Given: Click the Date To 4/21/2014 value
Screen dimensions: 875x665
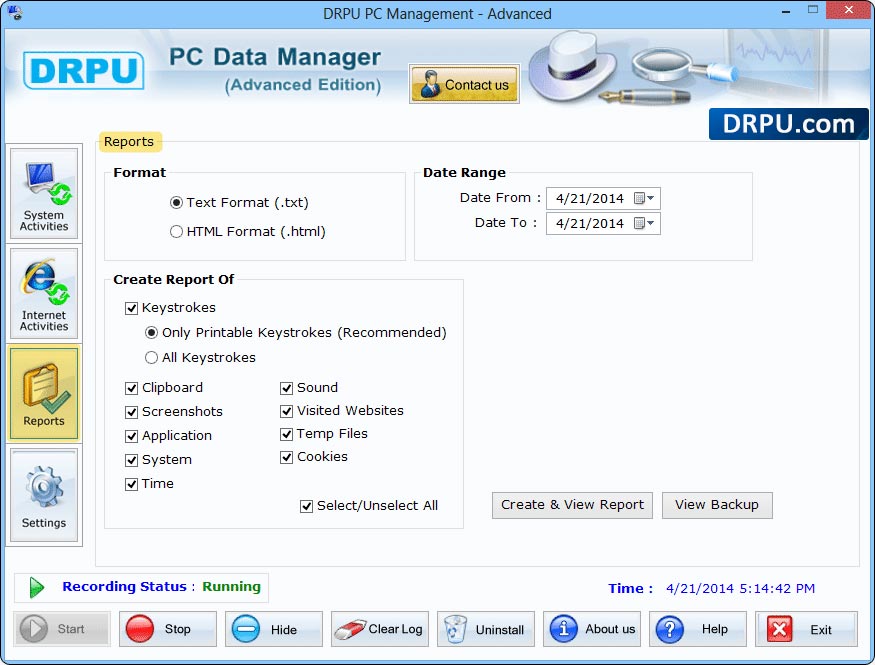Looking at the screenshot, I should coord(590,223).
